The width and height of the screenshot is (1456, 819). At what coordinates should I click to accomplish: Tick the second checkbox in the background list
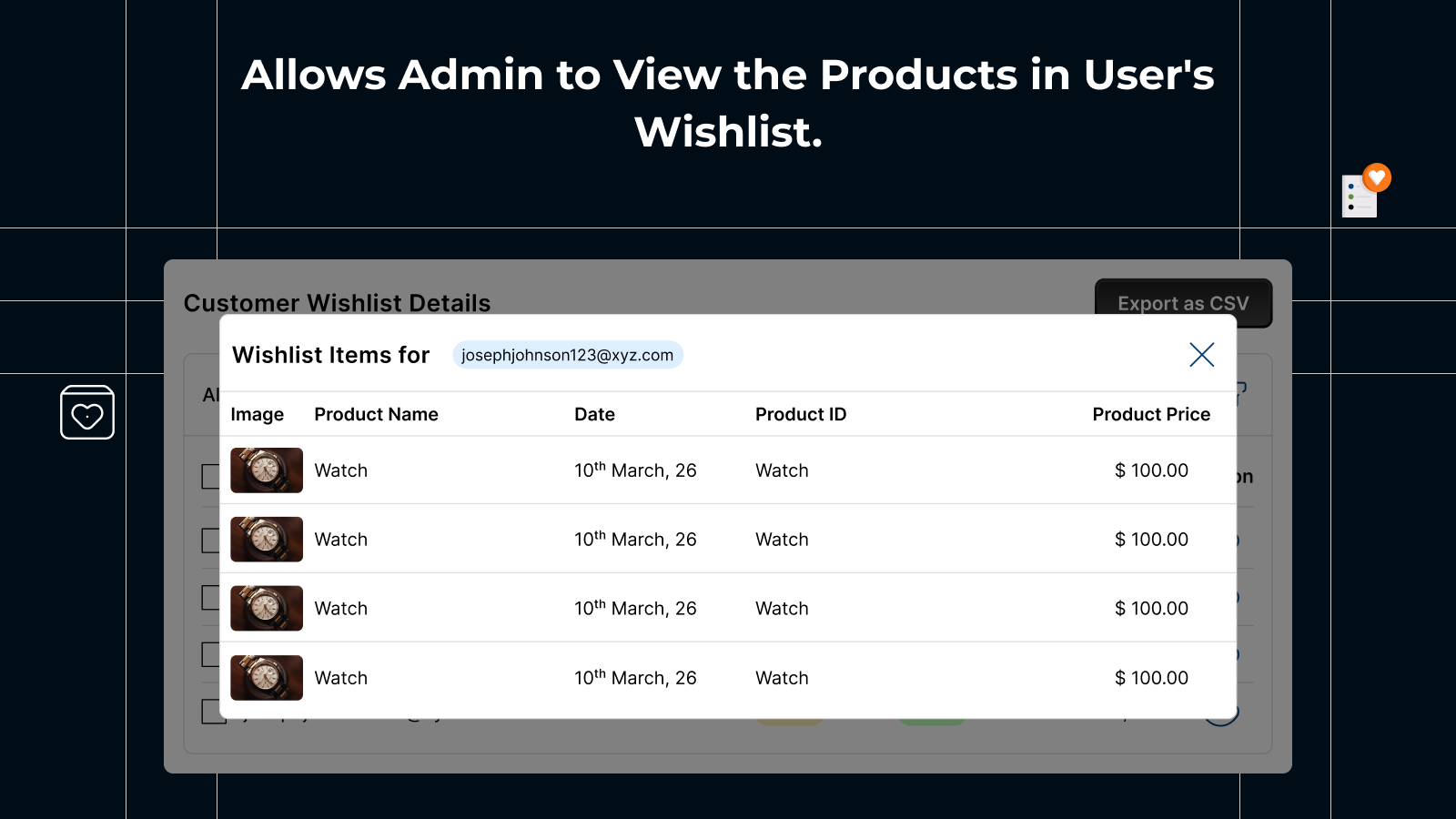pyautogui.click(x=210, y=541)
